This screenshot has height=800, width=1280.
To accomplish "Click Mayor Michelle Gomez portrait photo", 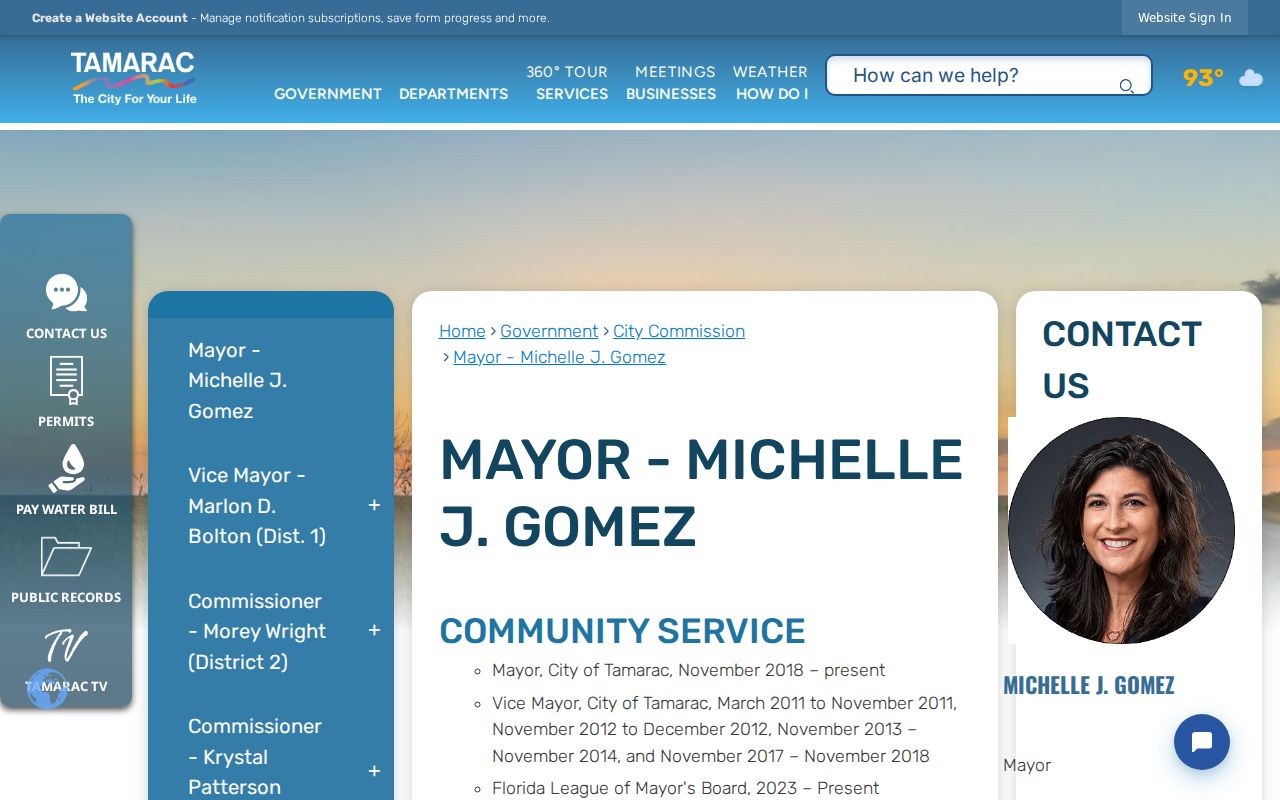I will click(x=1121, y=530).
